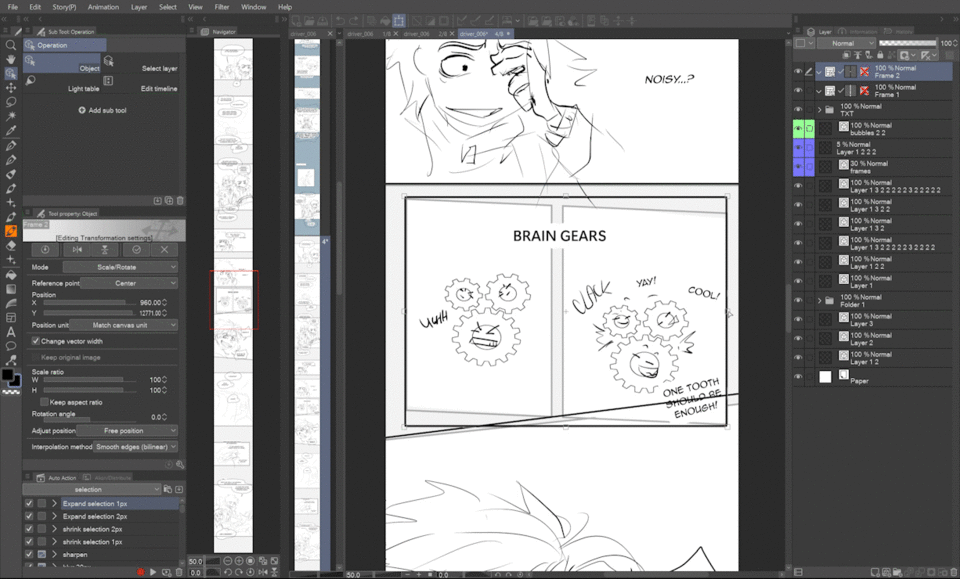
Task: Select the Auto select wand tool
Action: click(10, 116)
